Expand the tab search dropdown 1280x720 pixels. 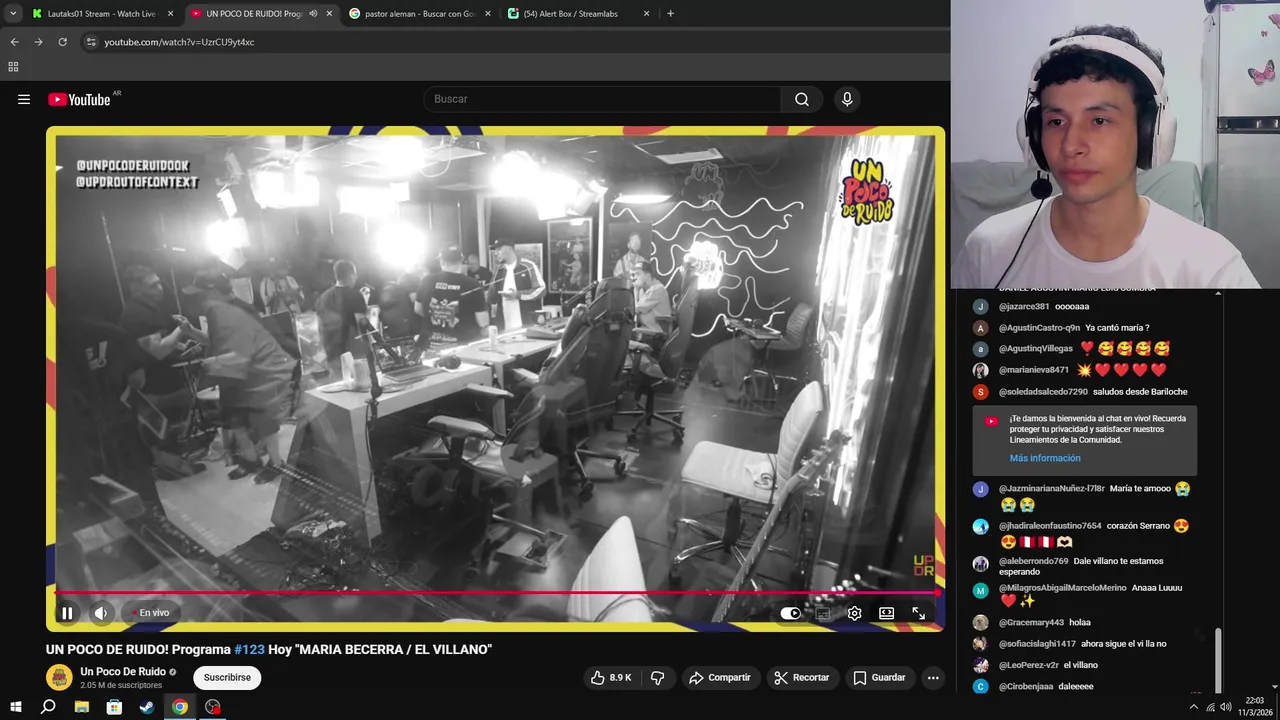pyautogui.click(x=13, y=14)
